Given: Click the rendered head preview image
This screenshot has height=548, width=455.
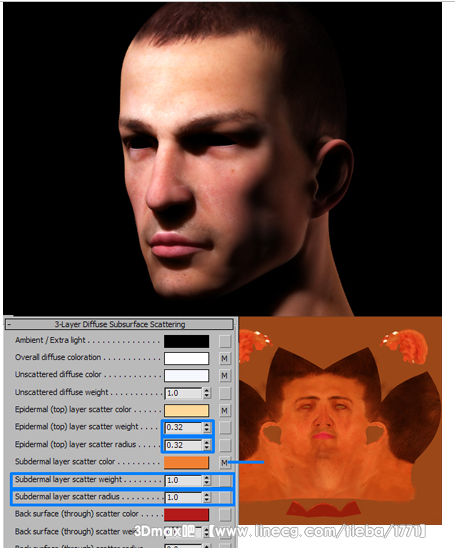Looking at the screenshot, I should [222, 159].
